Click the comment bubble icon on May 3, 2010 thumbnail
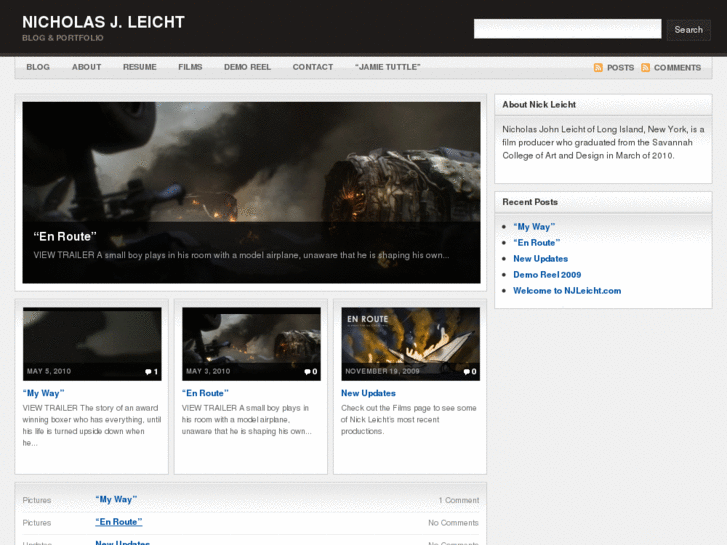The image size is (727, 545). tap(307, 372)
